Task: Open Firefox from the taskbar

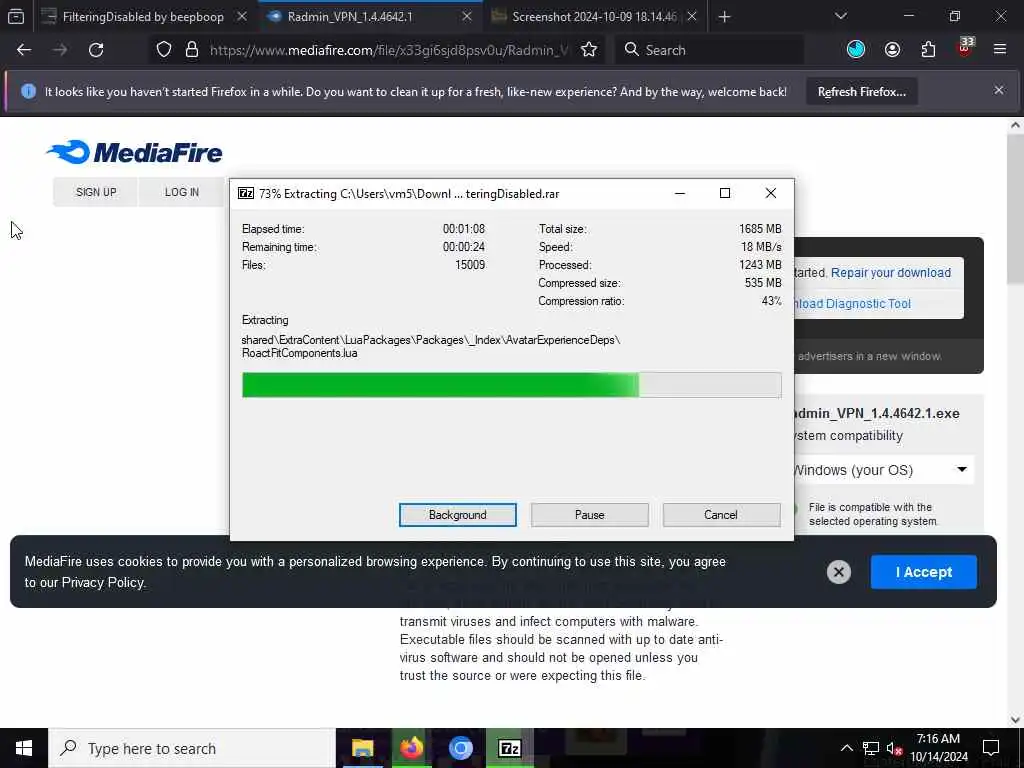Action: pos(411,748)
